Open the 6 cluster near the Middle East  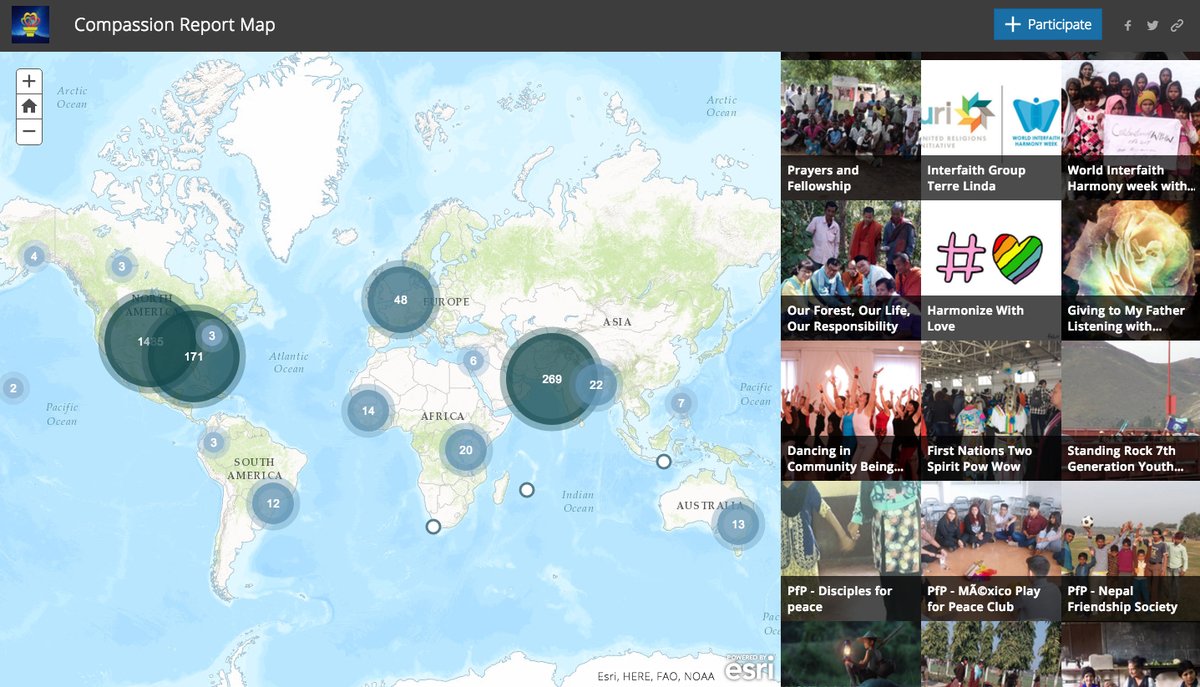[x=473, y=361]
